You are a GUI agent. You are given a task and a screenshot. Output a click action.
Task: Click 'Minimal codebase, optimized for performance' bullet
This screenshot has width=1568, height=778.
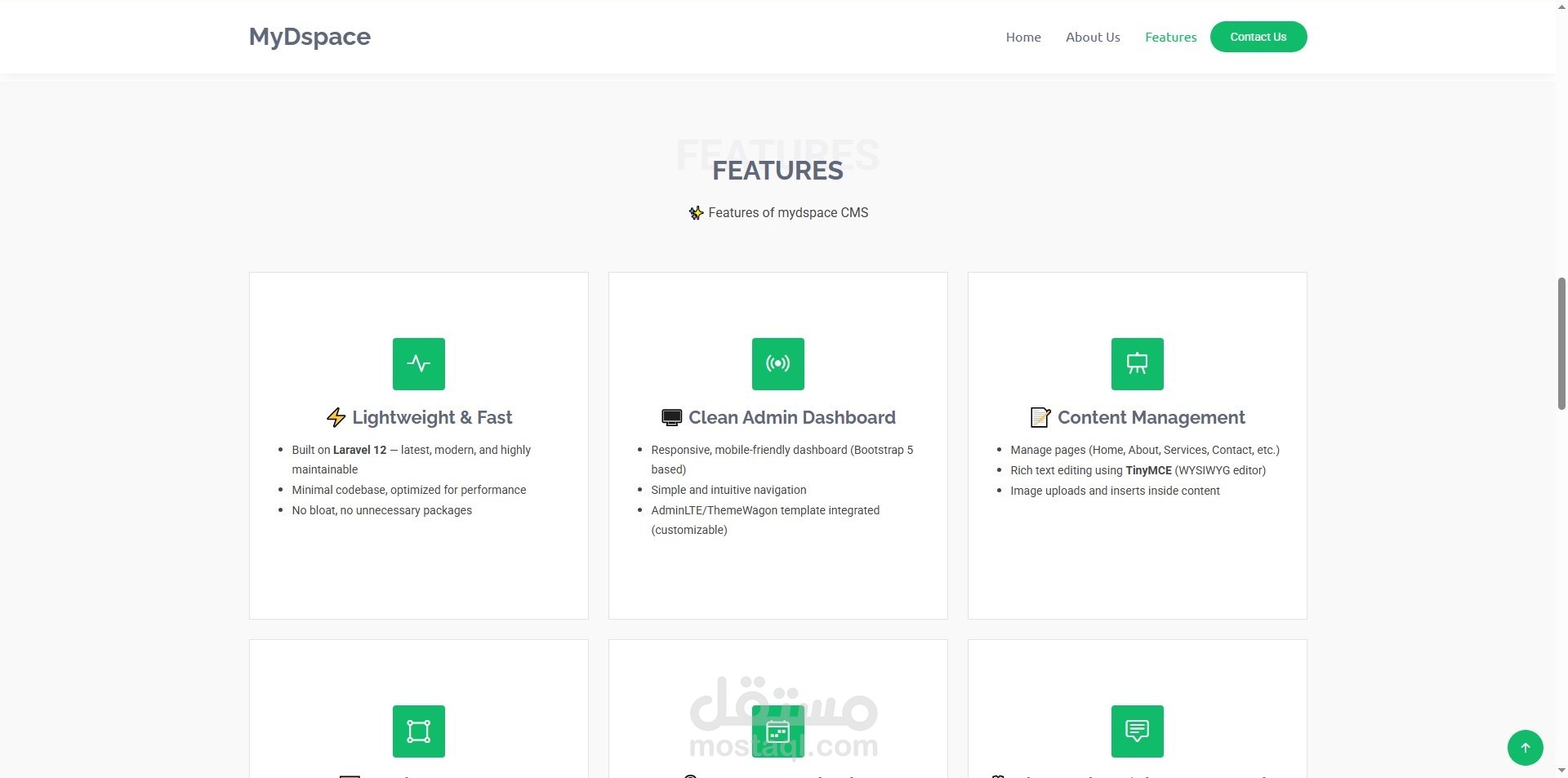click(409, 490)
